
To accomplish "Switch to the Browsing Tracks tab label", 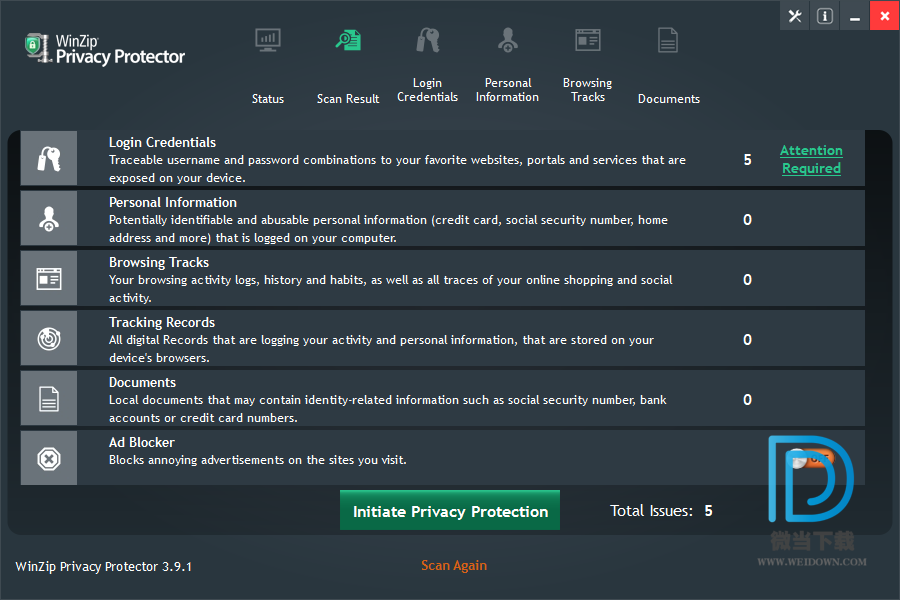I will [588, 90].
